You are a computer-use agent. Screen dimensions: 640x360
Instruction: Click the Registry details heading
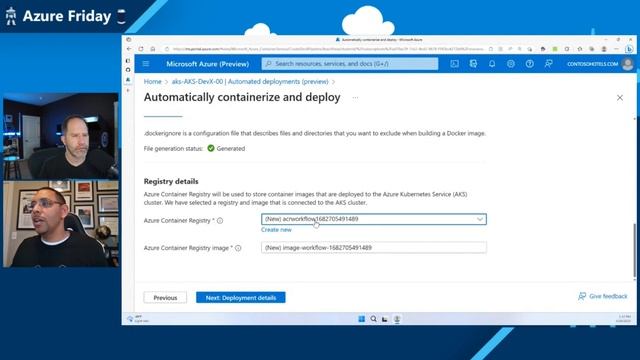tap(171, 181)
